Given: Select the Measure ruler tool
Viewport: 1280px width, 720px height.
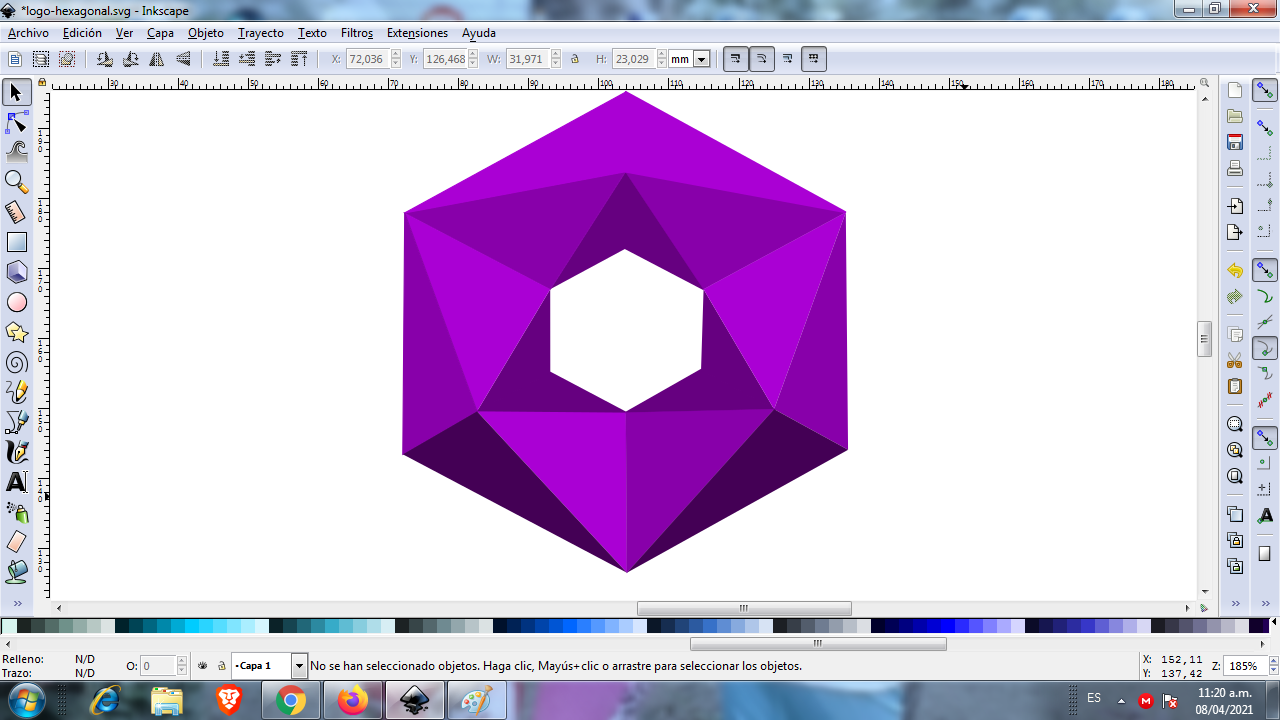Looking at the screenshot, I should pyautogui.click(x=16, y=212).
